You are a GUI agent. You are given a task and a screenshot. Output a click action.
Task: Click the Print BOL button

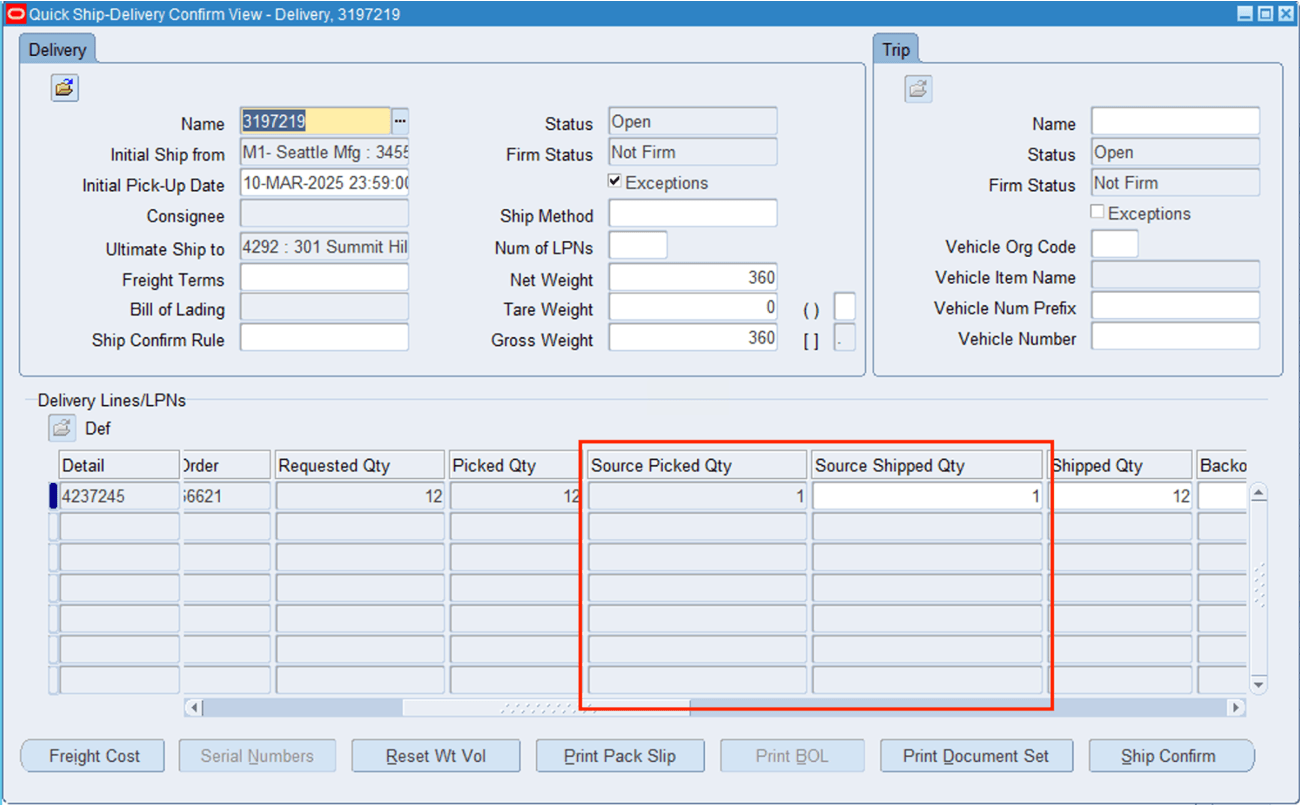(x=792, y=756)
